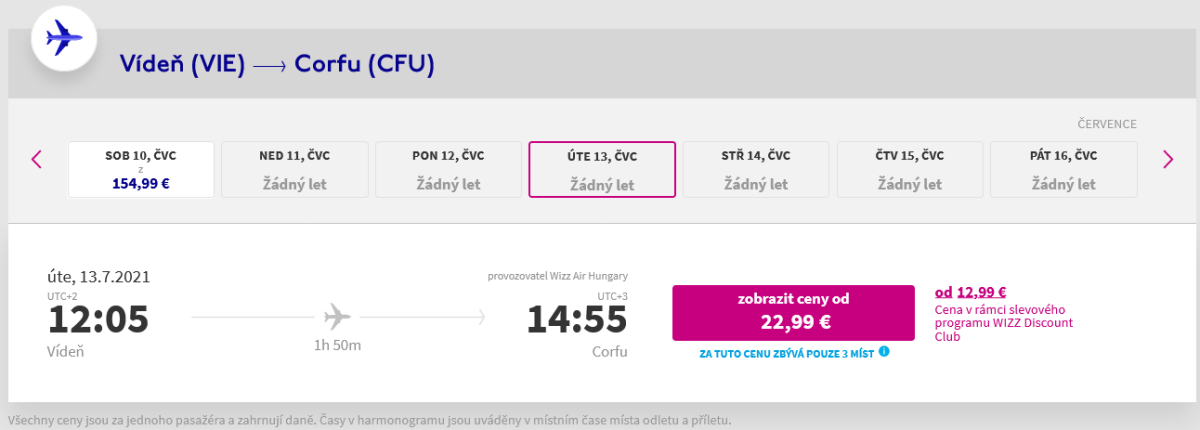The image size is (1200, 430).
Task: Select the NED 11, ČVC date tab
Action: 294,170
